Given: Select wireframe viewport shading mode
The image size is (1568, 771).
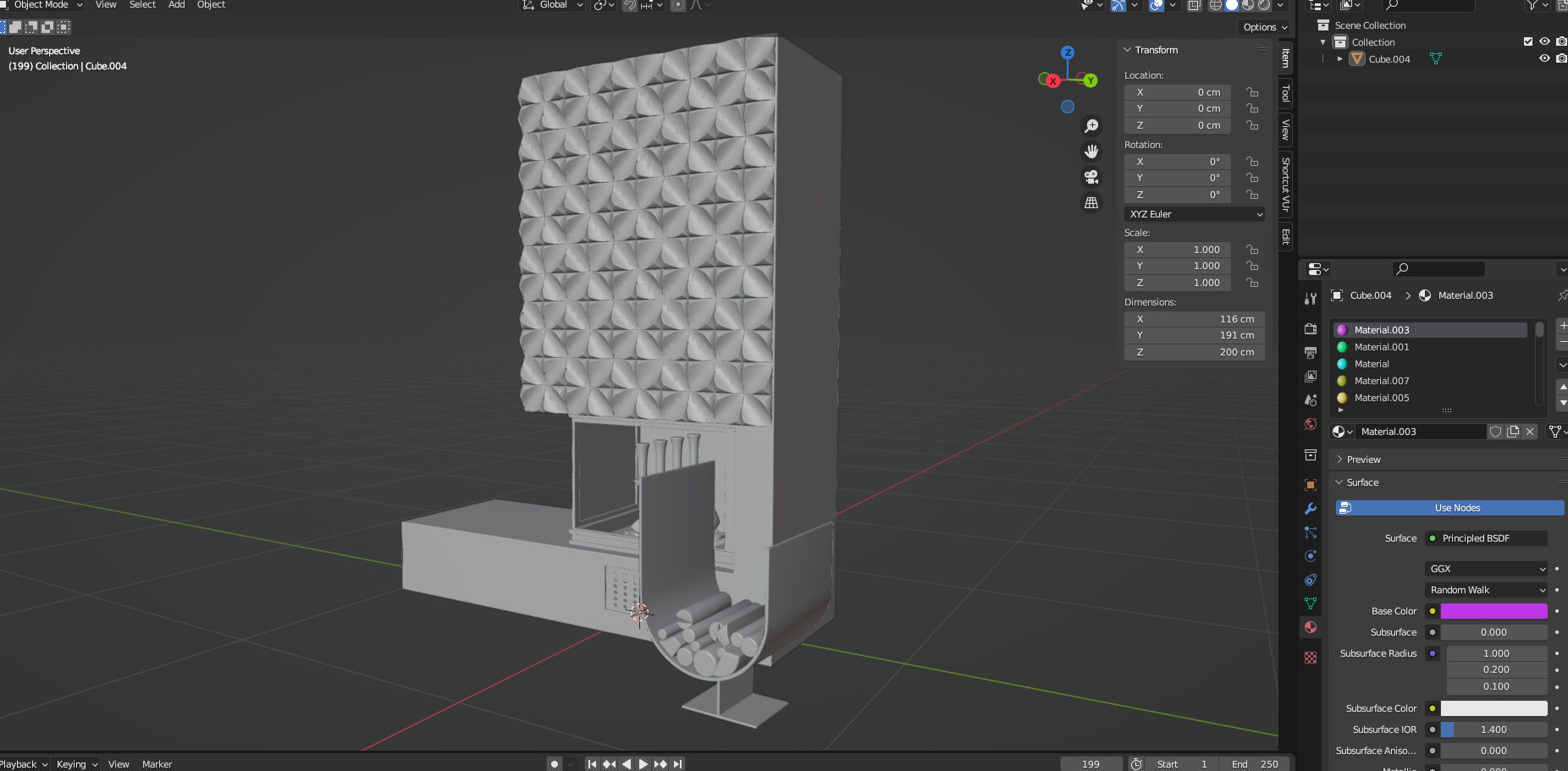Looking at the screenshot, I should tap(1215, 5).
